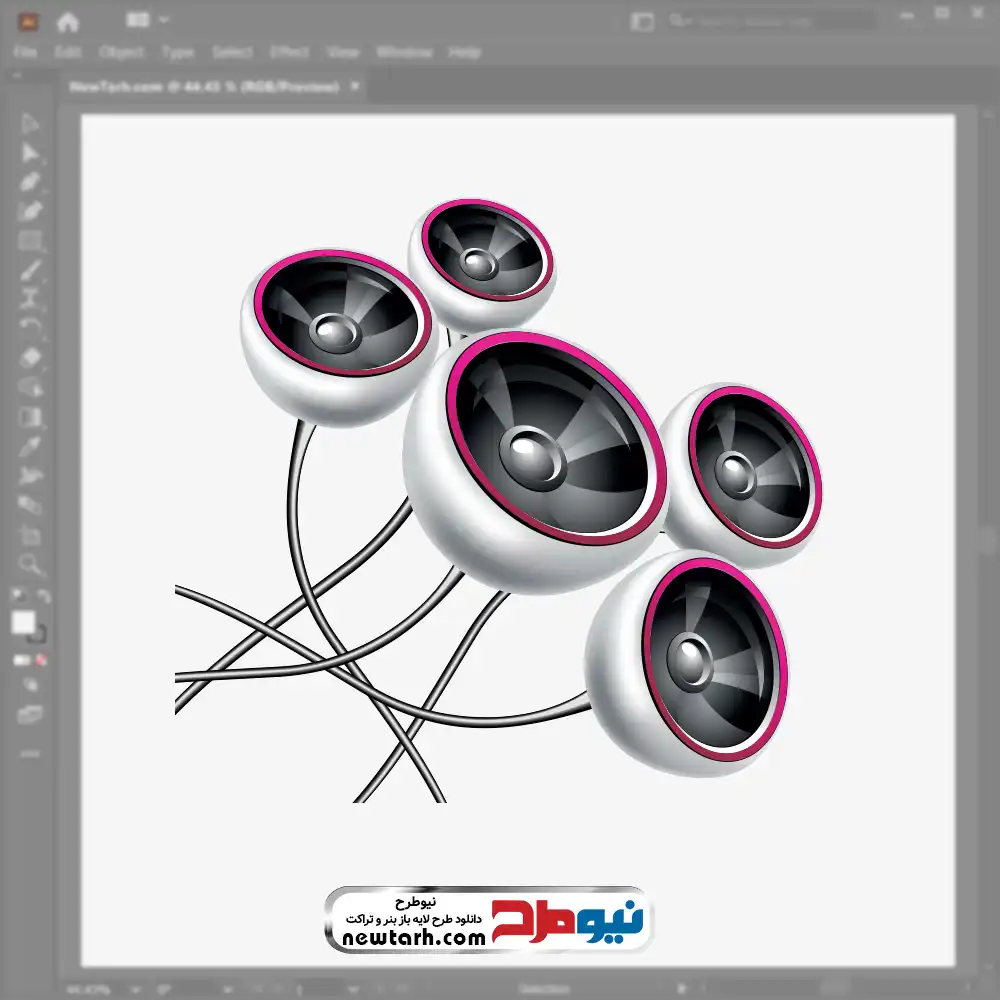Close the NewTarh.com document tab
Image resolution: width=1000 pixels, height=1000 pixels.
[355, 87]
